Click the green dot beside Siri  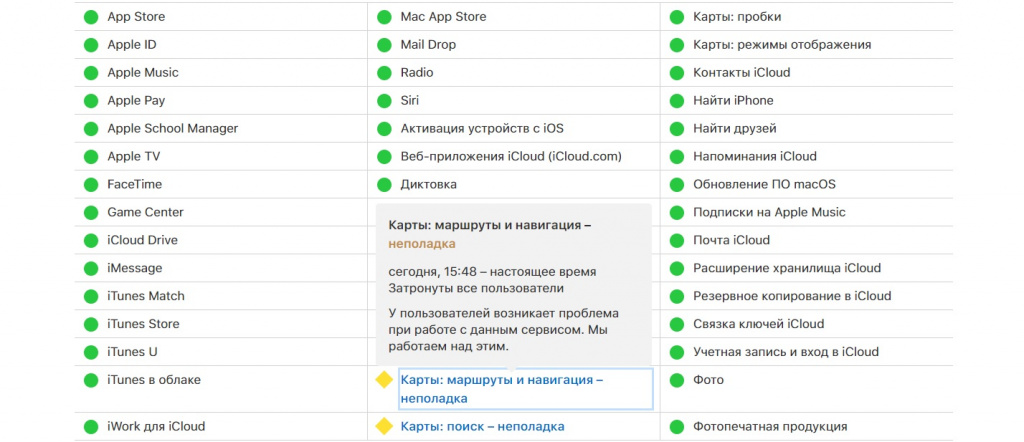point(383,101)
